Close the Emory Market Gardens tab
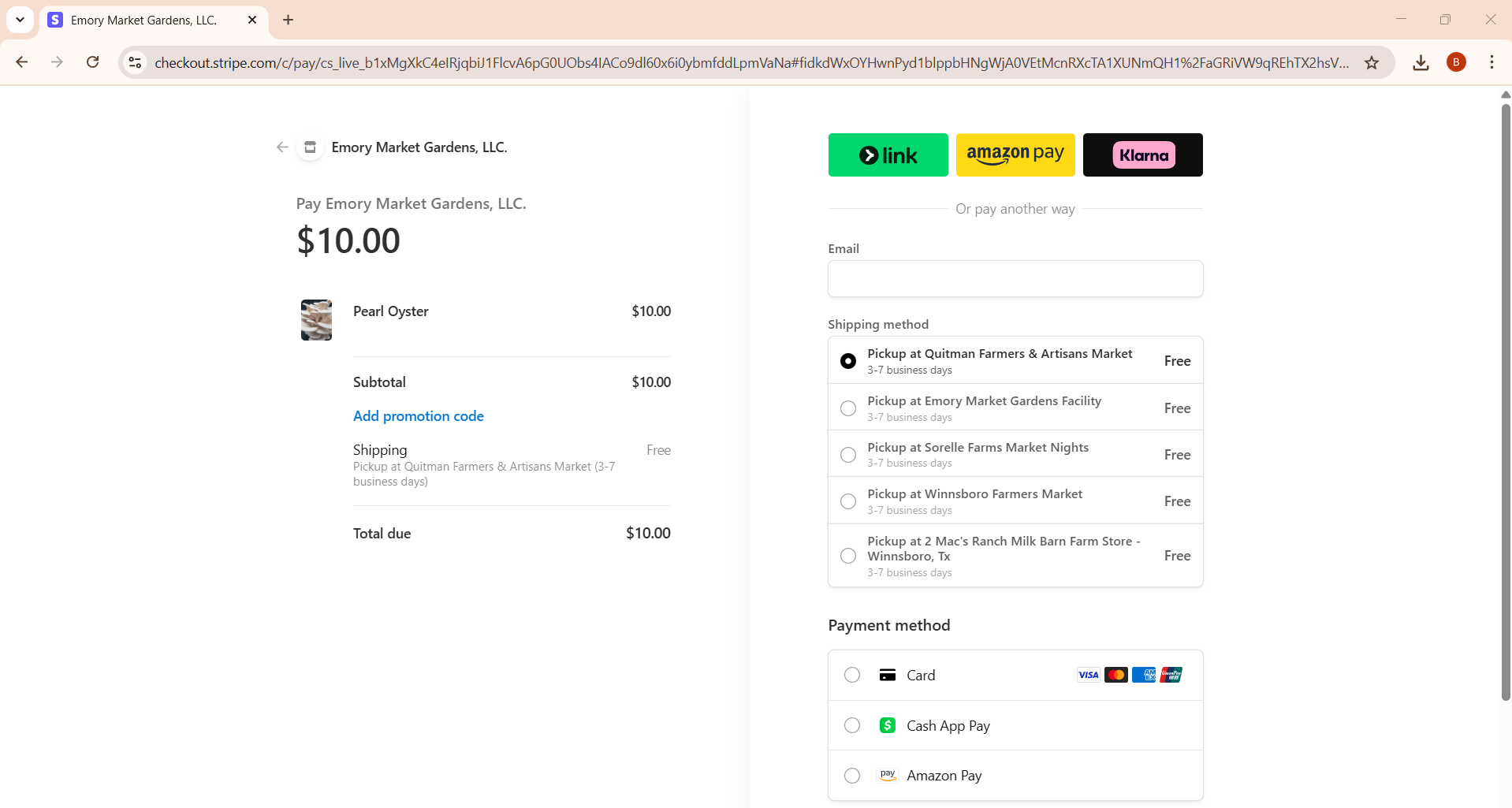This screenshot has height=808, width=1512. coord(252,20)
